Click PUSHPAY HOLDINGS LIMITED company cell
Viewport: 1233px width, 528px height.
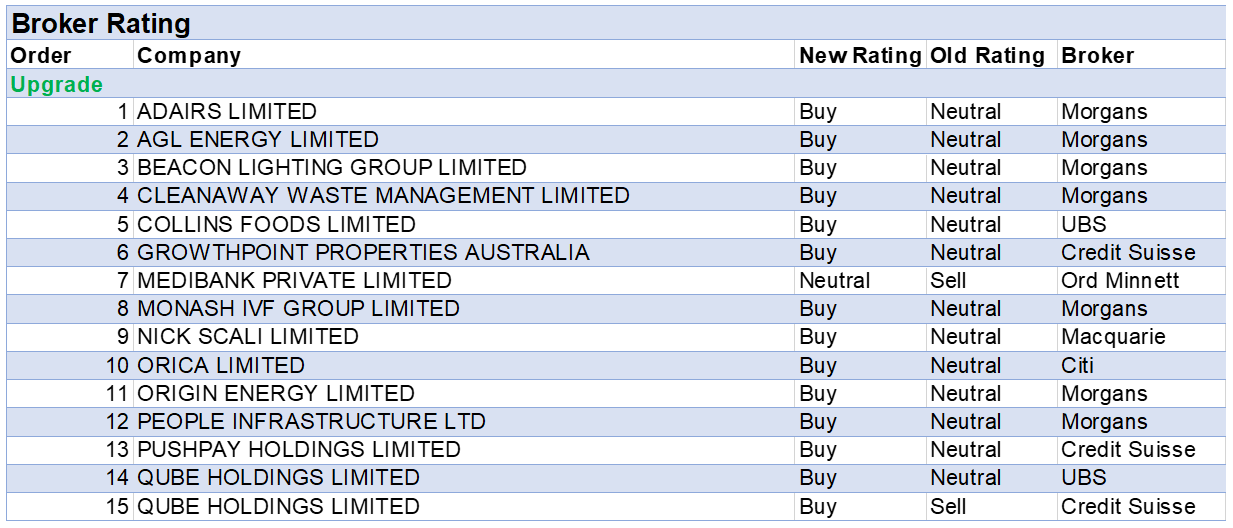point(299,449)
